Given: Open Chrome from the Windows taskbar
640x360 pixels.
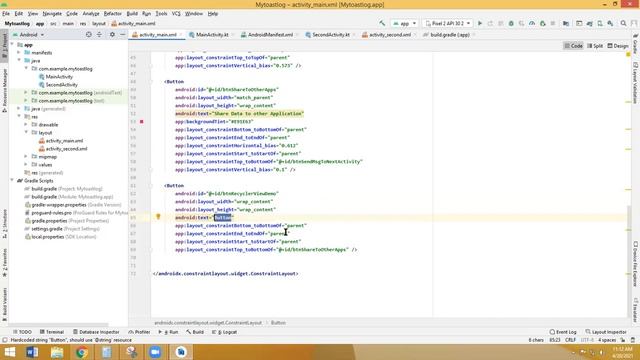Looking at the screenshot, I should tap(82, 352).
